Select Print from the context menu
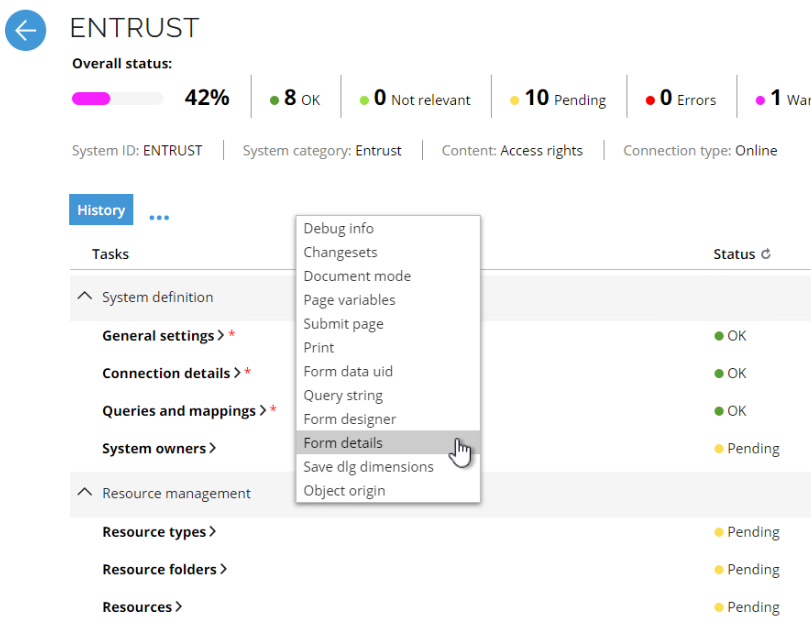The height and width of the screenshot is (630, 811). pyautogui.click(x=388, y=347)
